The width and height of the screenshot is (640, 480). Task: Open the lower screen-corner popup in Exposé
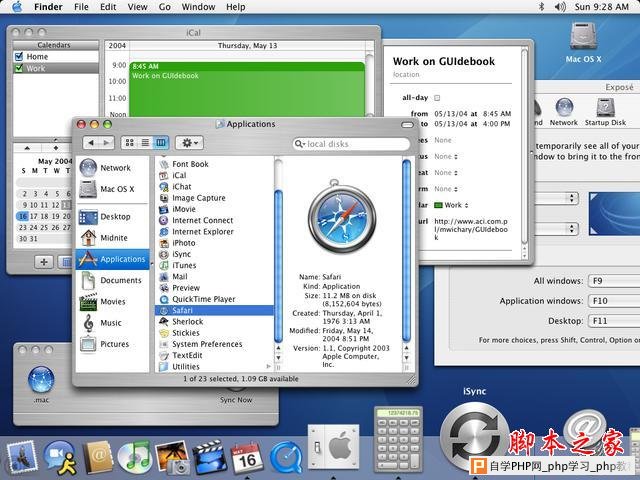tap(558, 228)
